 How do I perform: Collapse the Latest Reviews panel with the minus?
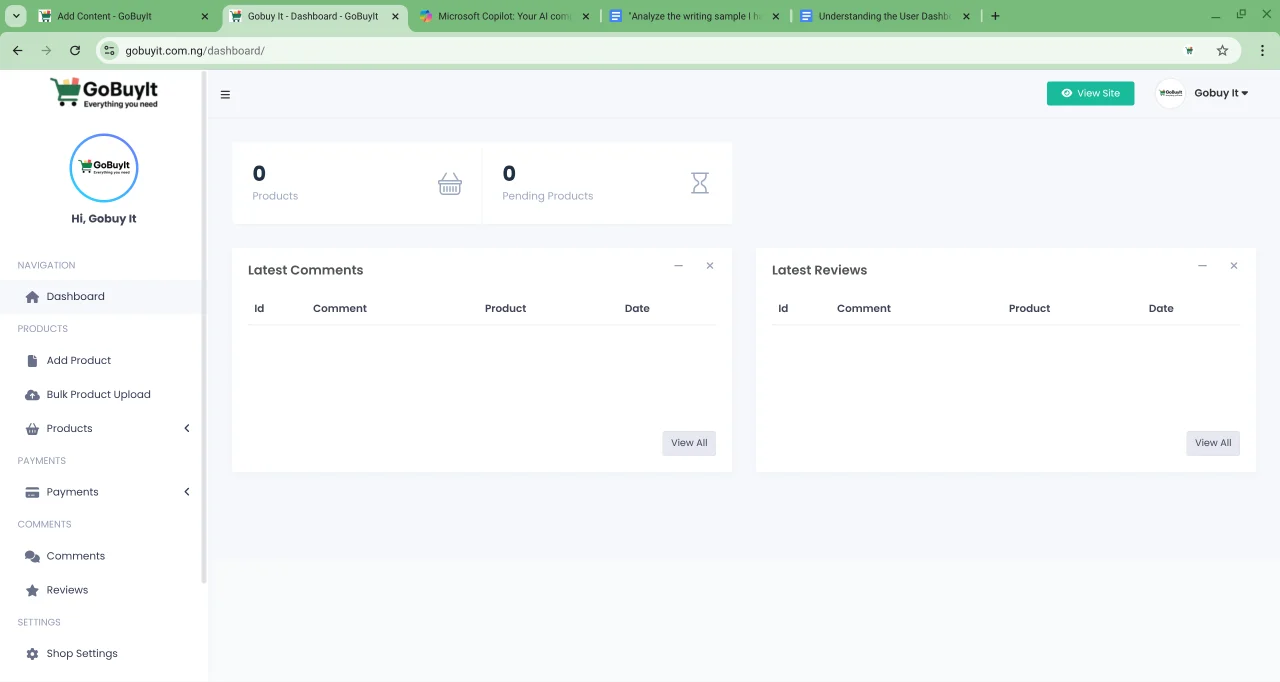1202,266
